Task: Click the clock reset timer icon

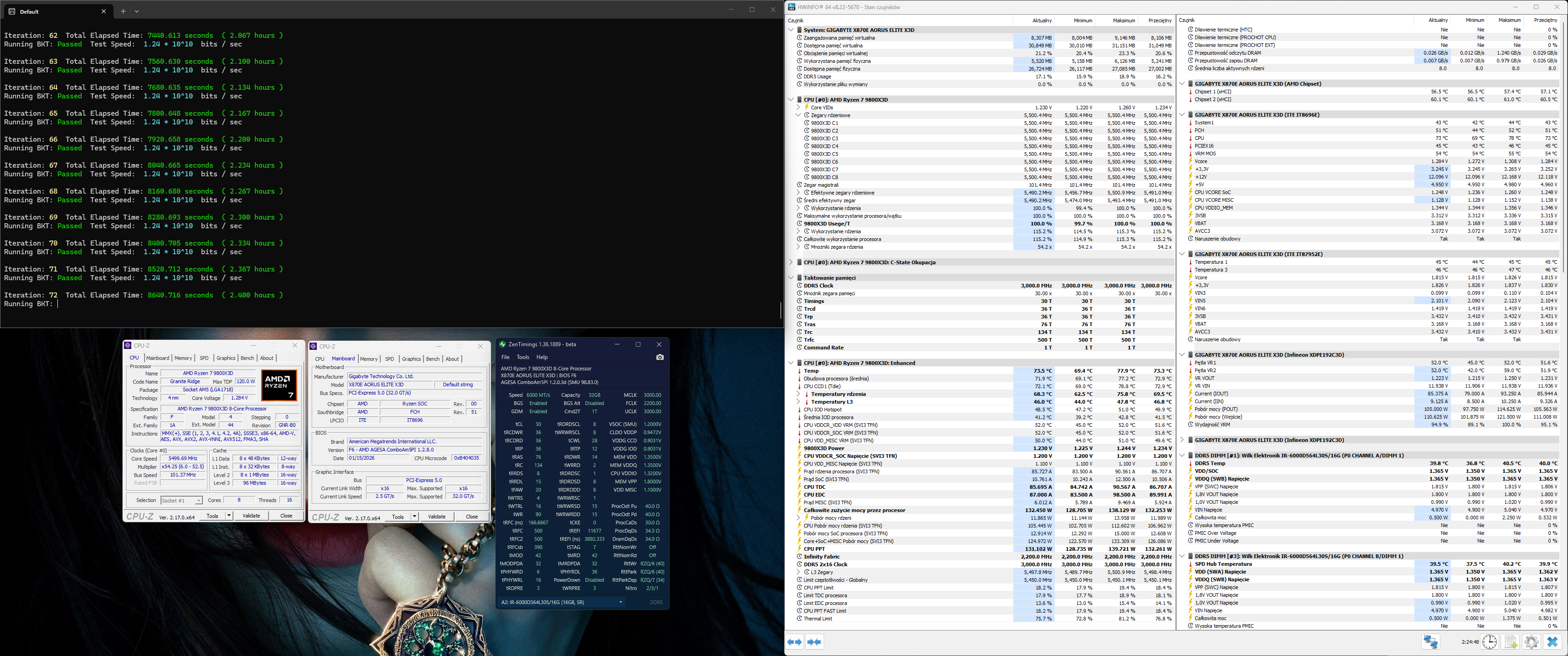Action: coord(1490,642)
